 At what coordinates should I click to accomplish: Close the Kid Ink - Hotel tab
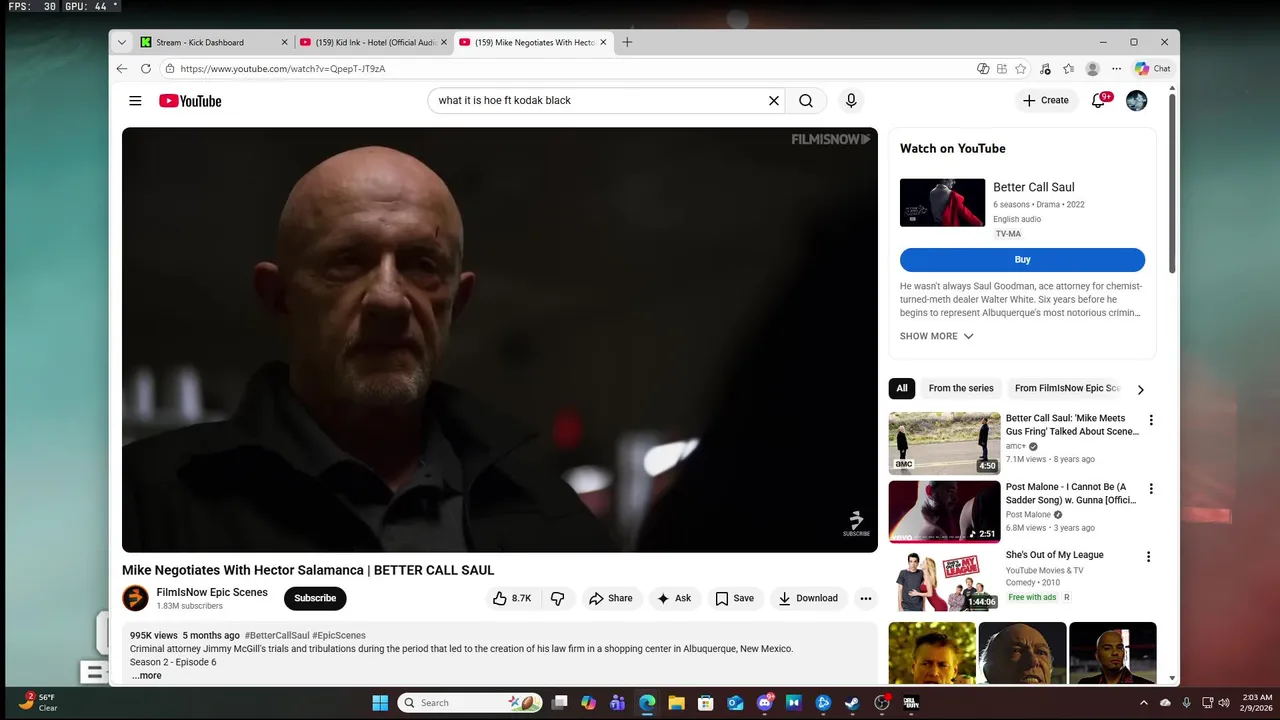click(444, 42)
